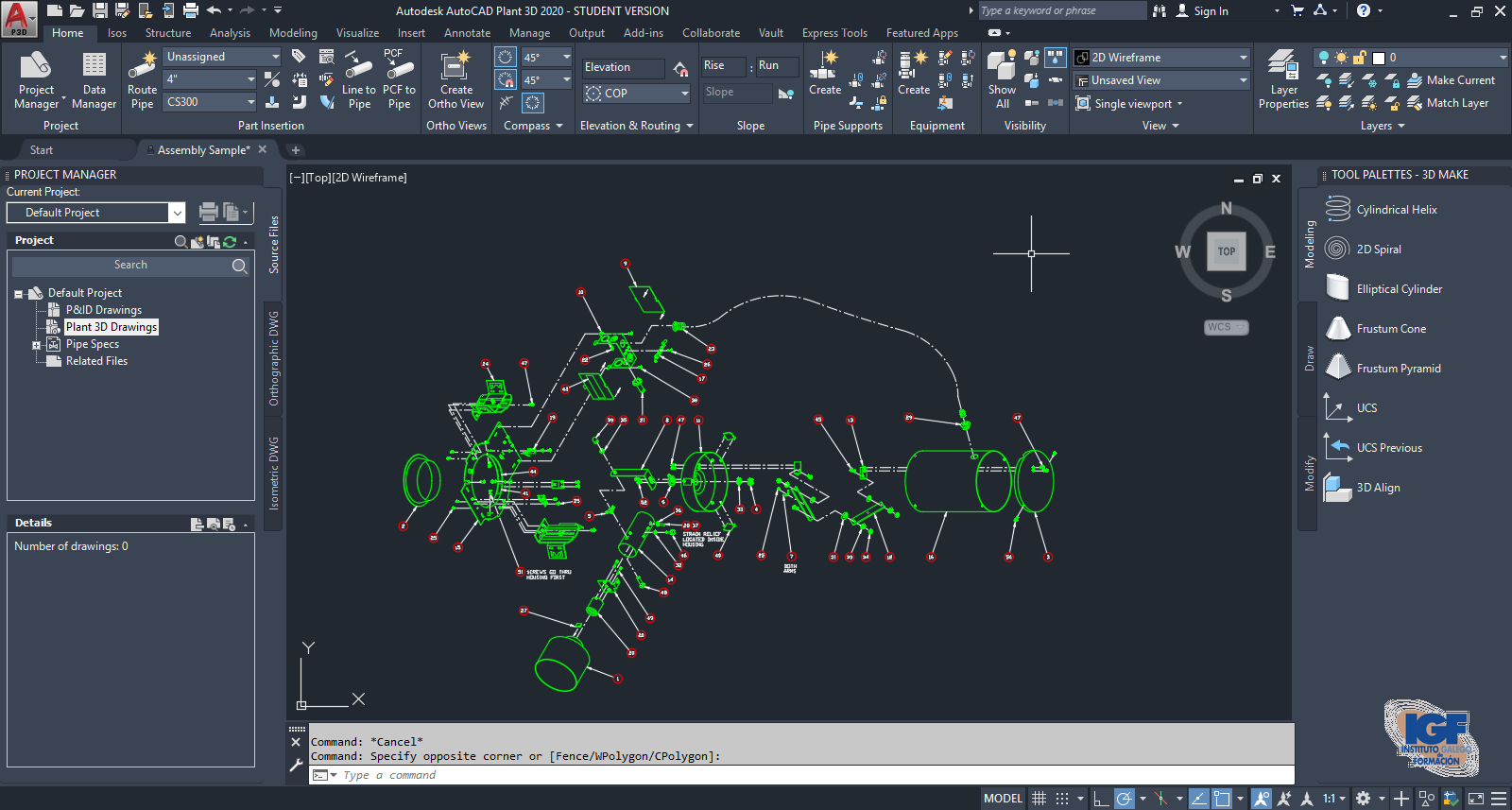Click the Route Pipe icon

coord(142,81)
